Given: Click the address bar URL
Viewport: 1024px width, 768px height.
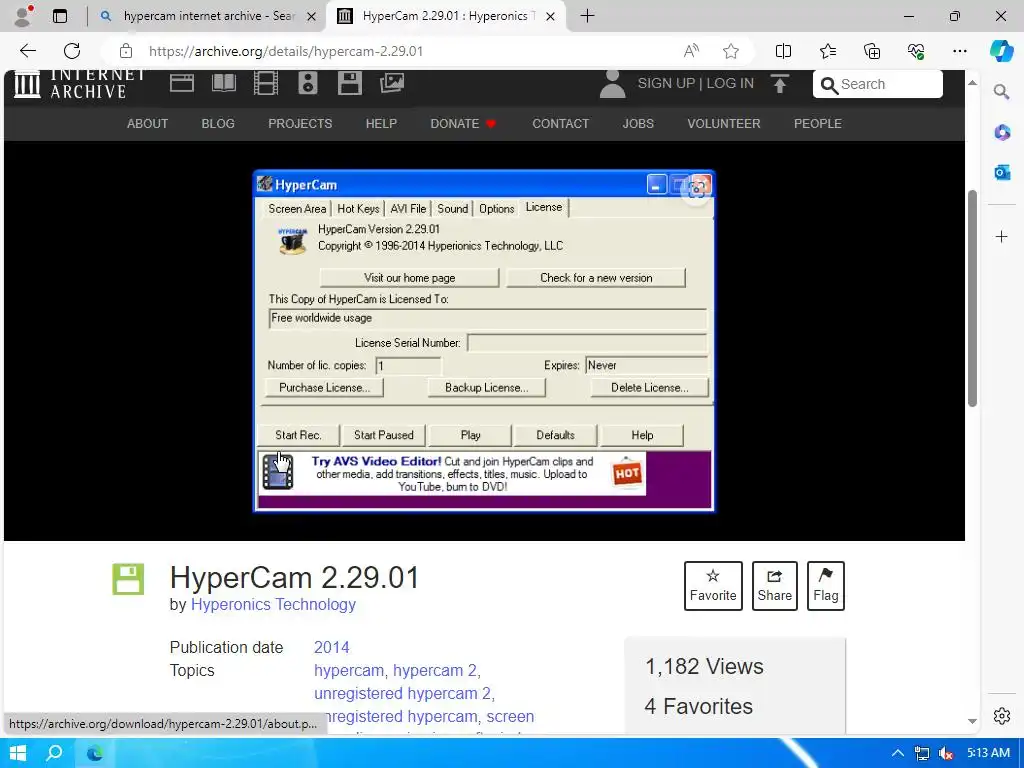Looking at the screenshot, I should coord(285,51).
